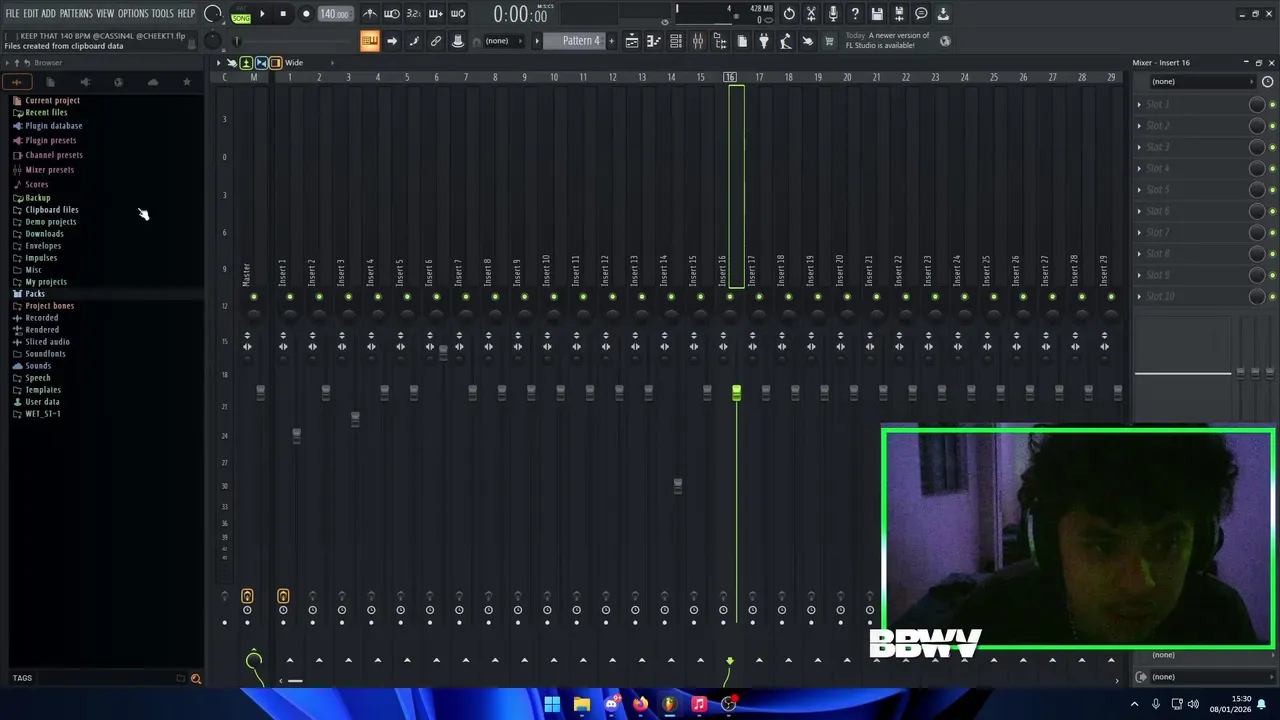Screen dimensions: 1280x720
Task: Click the link chain multi-link icon
Action: pos(436,41)
